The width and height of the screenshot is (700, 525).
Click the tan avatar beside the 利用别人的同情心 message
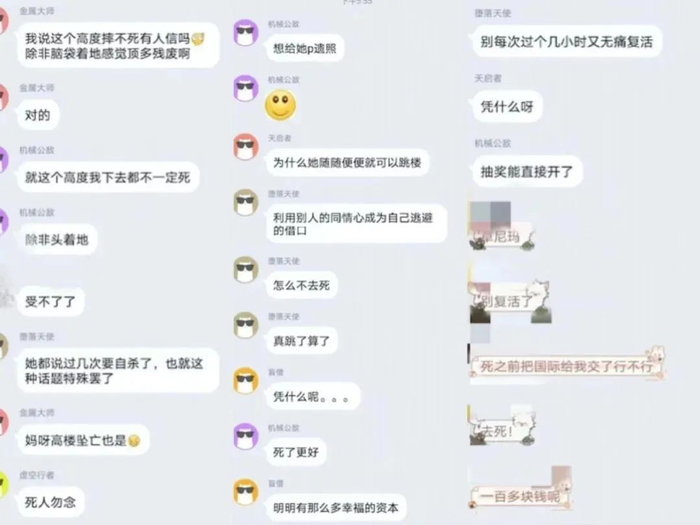point(246,202)
